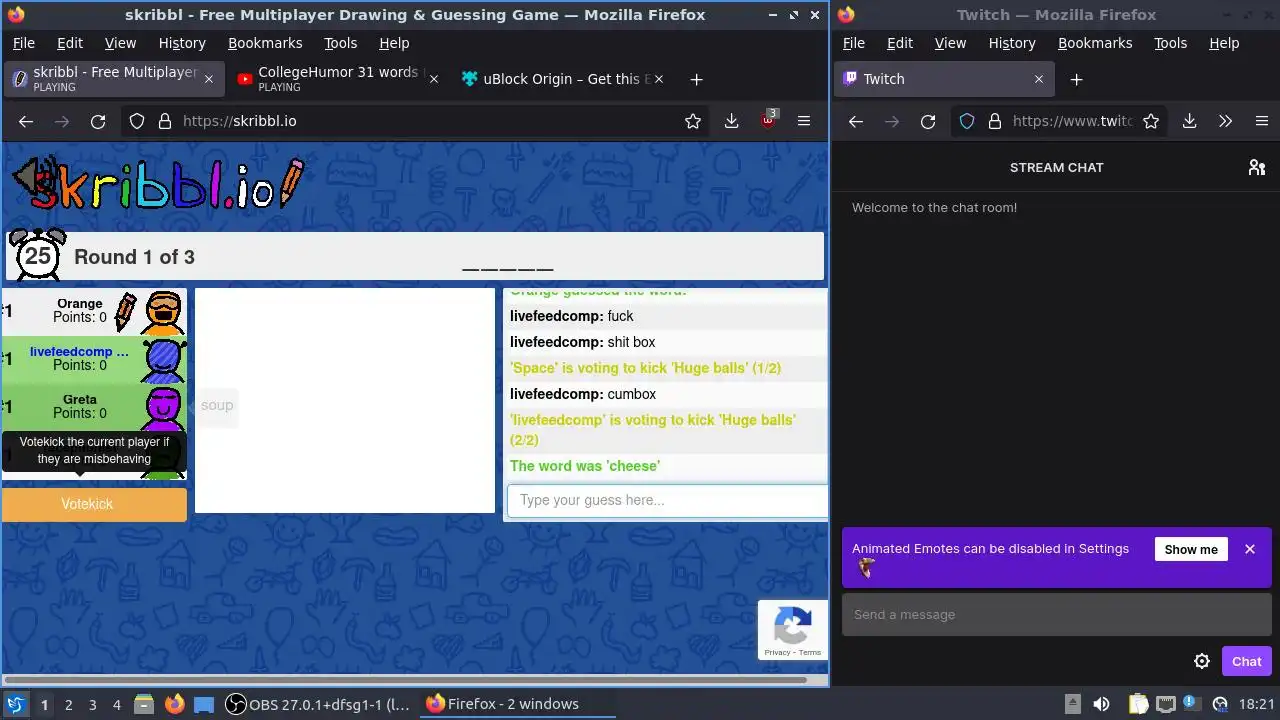This screenshot has width=1280, height=720.
Task: Open Help menu in skribbl Firefox window
Action: [394, 43]
